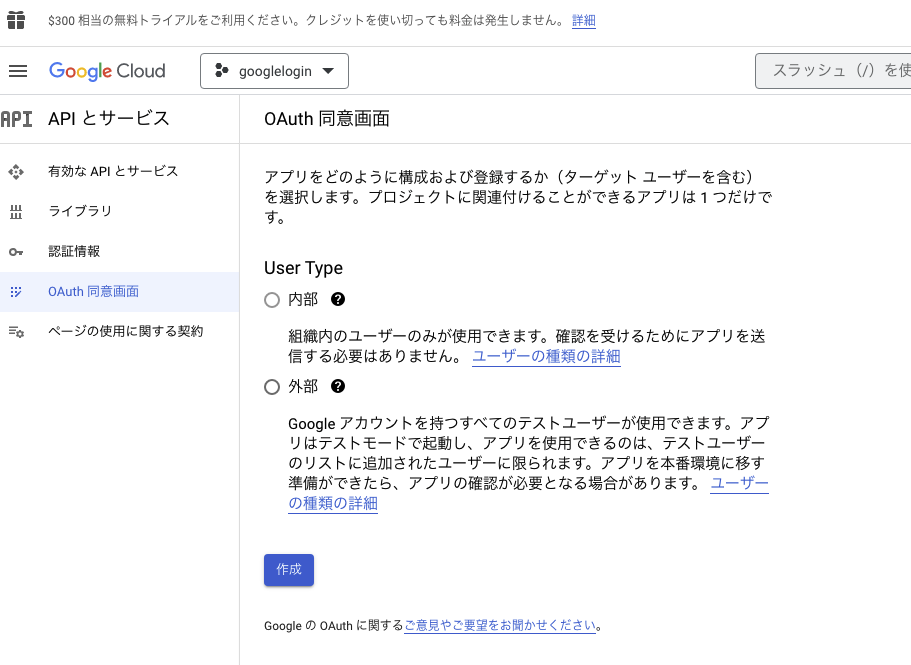
Task: Click the 内部 label text
Action: tap(303, 300)
